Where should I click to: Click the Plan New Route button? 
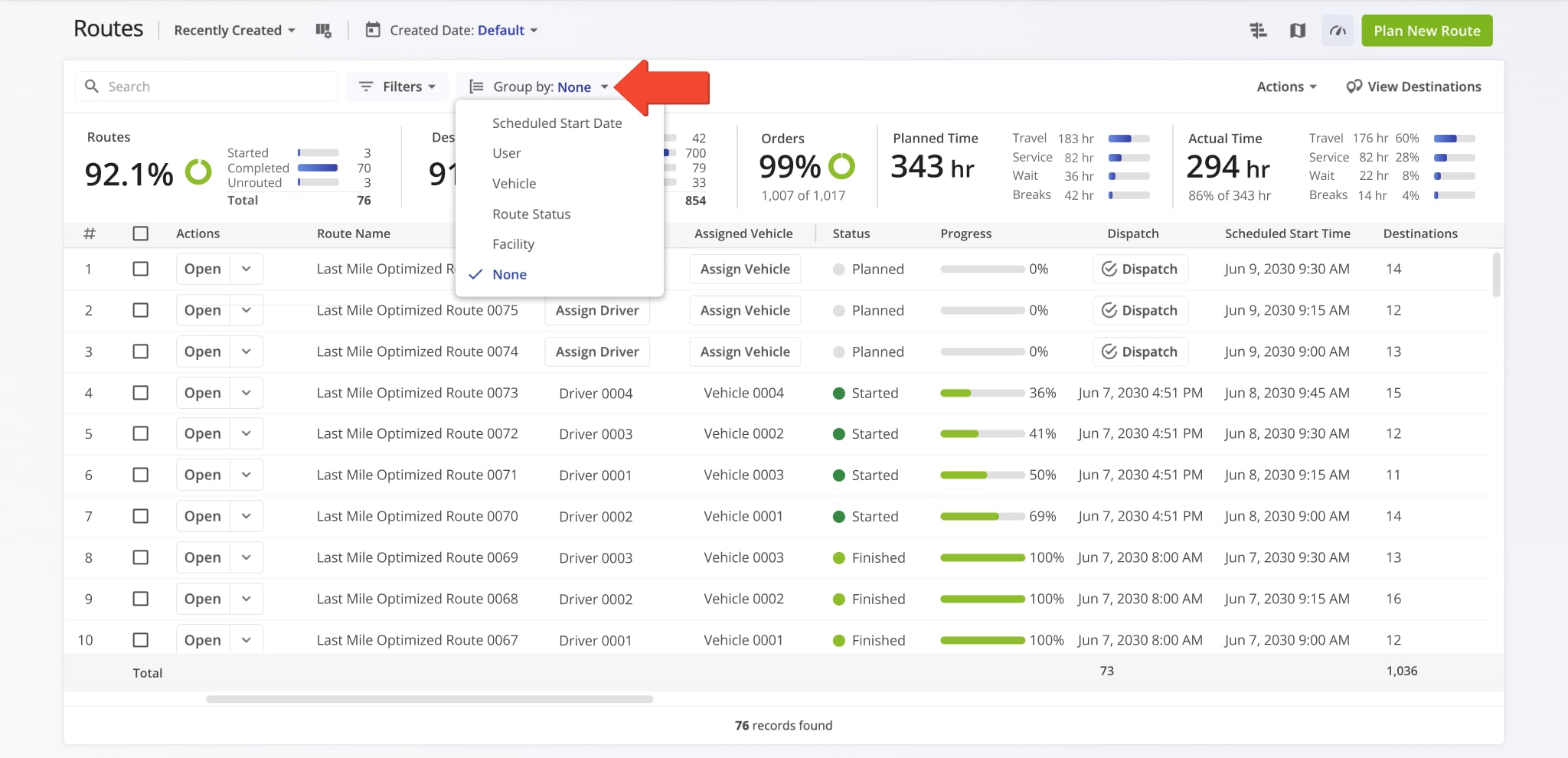1426,31
